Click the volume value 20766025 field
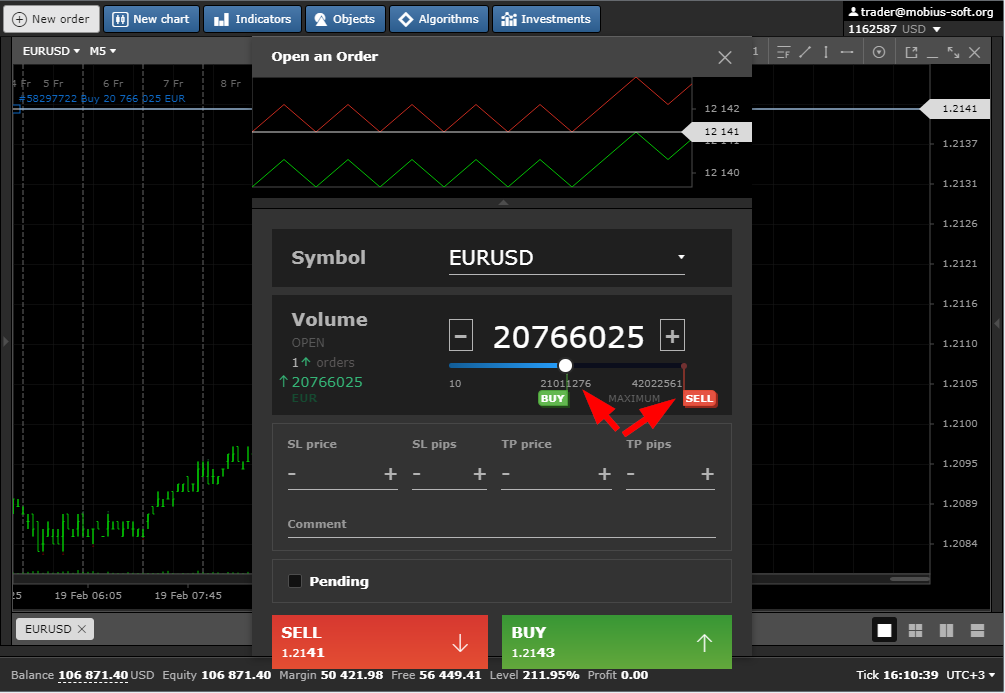 (568, 337)
